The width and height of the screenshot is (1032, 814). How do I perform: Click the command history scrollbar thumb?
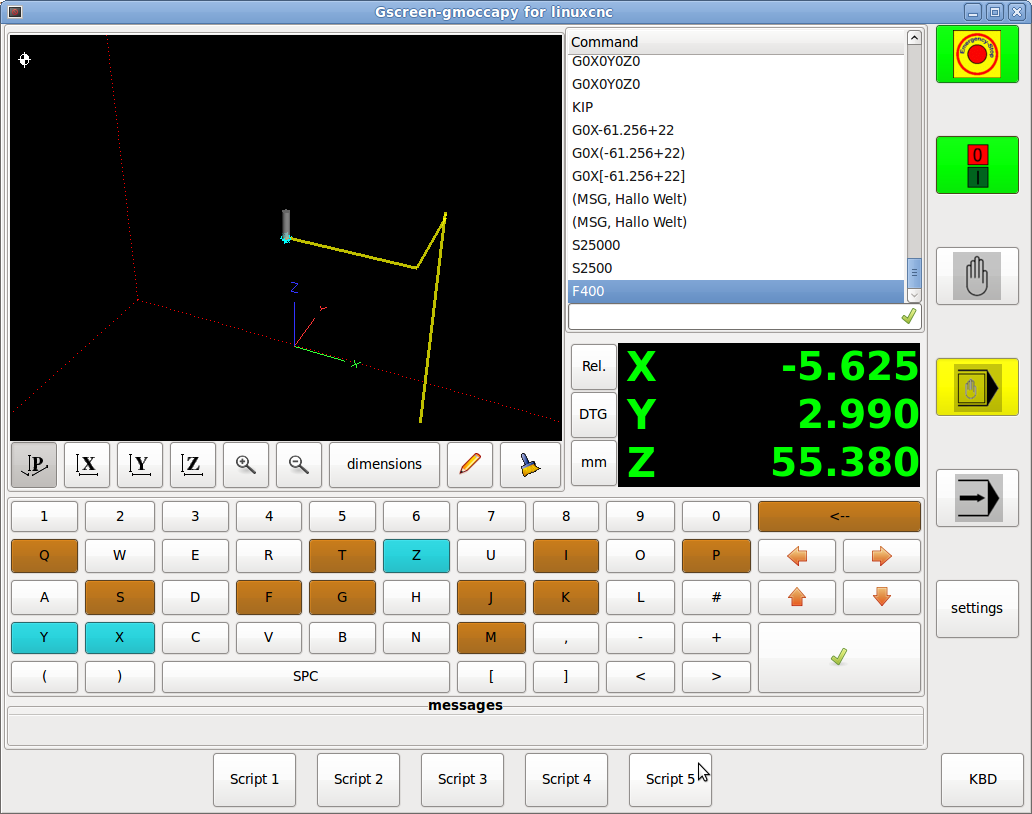tap(914, 272)
